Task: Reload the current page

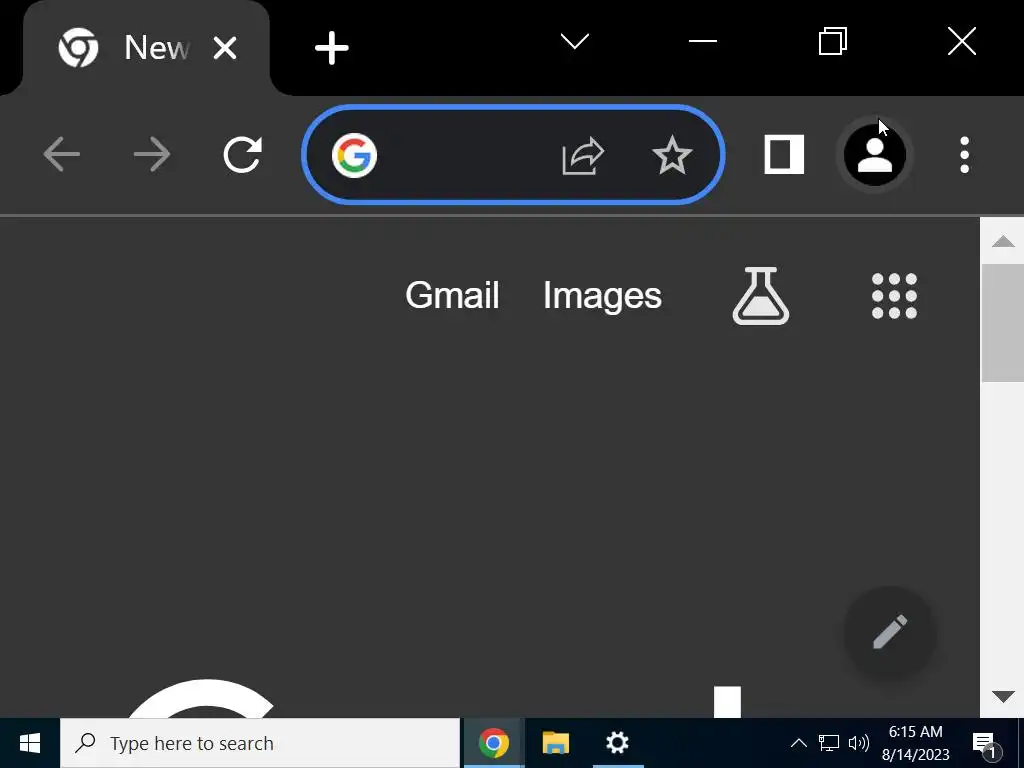Action: pyautogui.click(x=242, y=155)
